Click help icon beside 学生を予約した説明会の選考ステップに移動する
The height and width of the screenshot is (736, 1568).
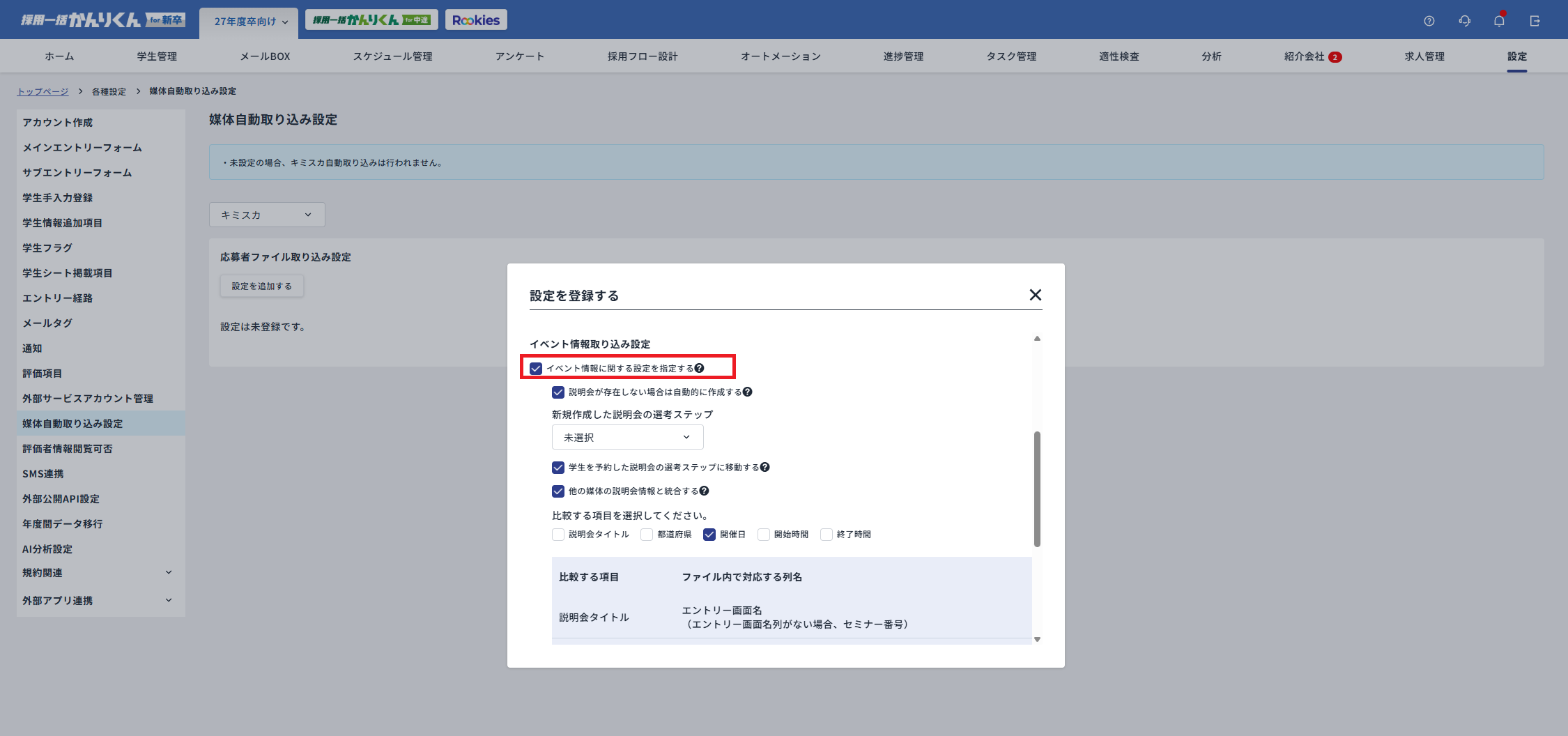(764, 467)
